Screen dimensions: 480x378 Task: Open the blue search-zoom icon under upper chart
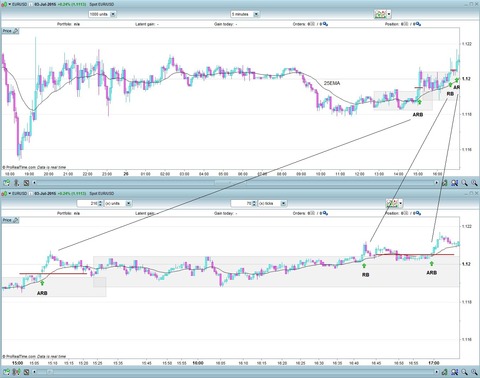(x=454, y=183)
